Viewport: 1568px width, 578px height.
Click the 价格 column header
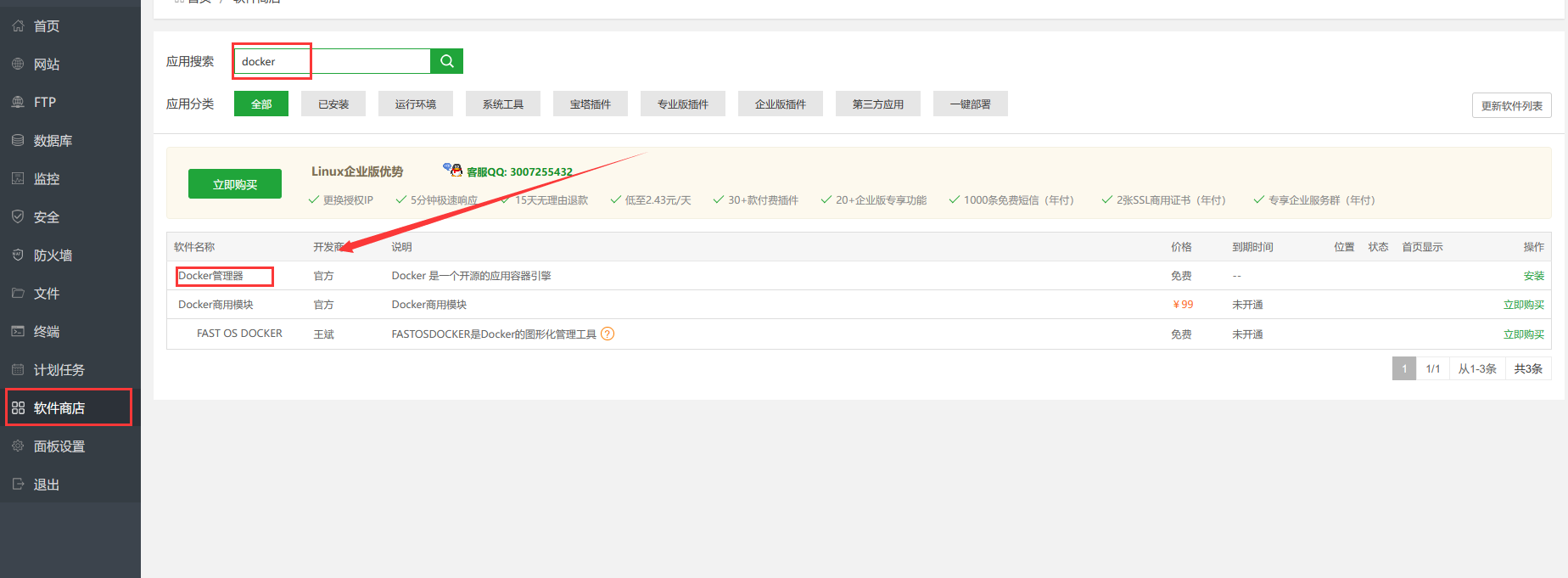coord(1181,247)
